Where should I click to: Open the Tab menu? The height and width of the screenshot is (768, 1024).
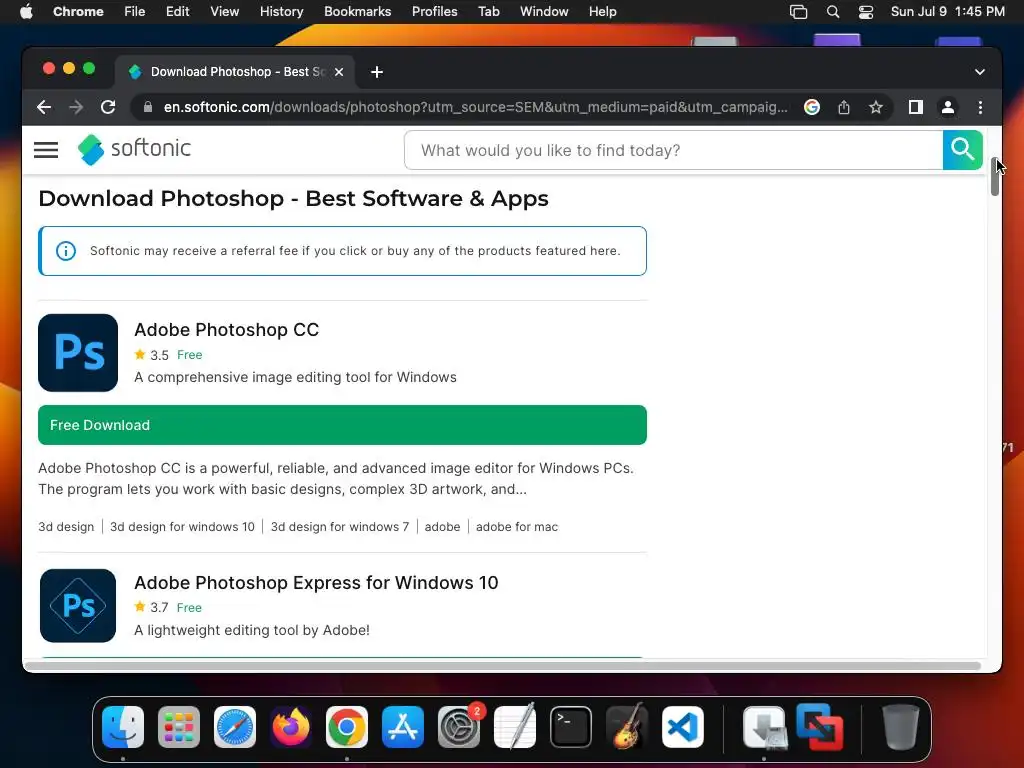click(x=488, y=11)
